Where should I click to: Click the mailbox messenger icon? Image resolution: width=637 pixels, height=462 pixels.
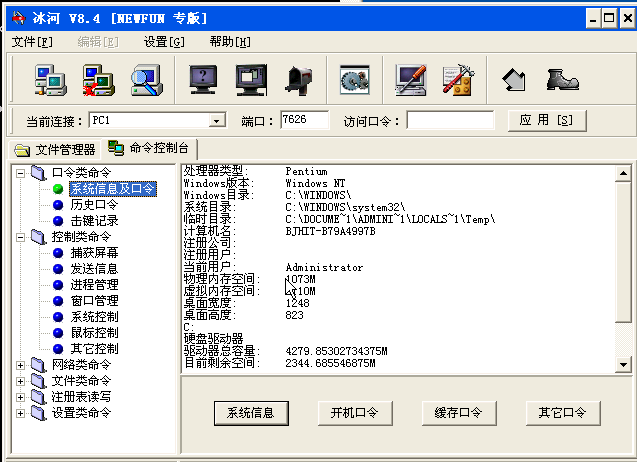pyautogui.click(x=300, y=80)
